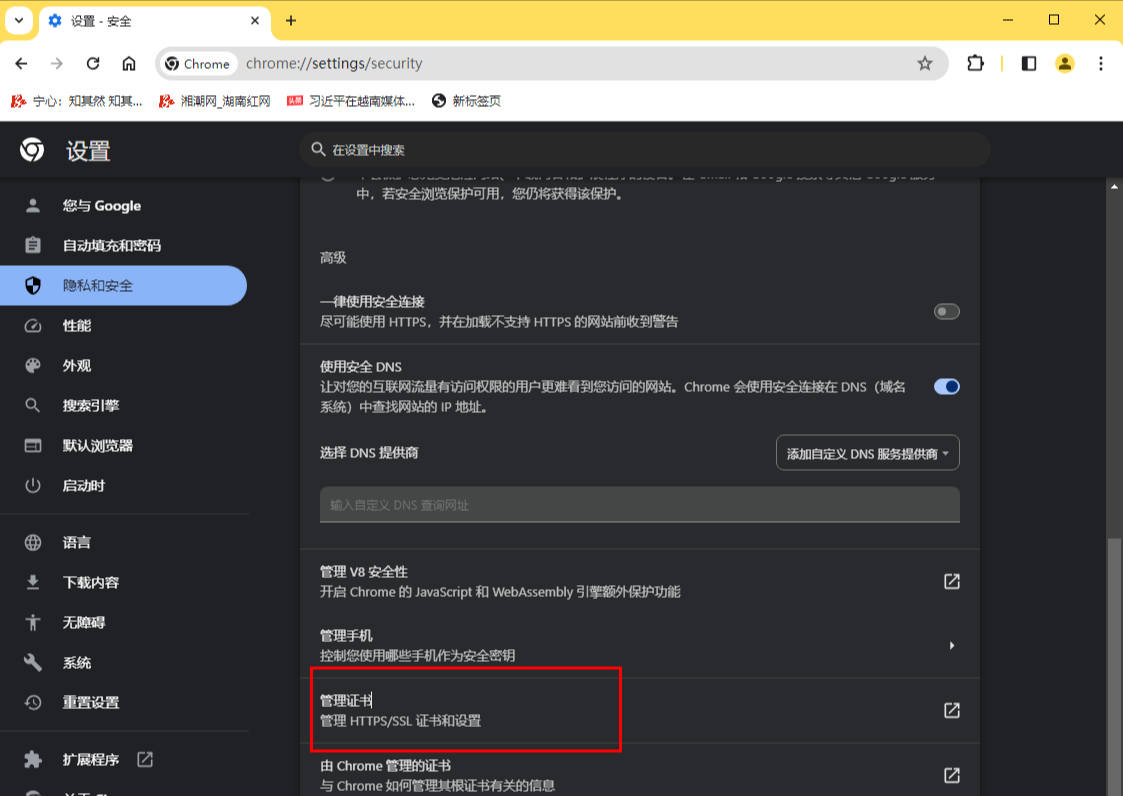Toggle 一律使用安全连接 switch

(946, 312)
